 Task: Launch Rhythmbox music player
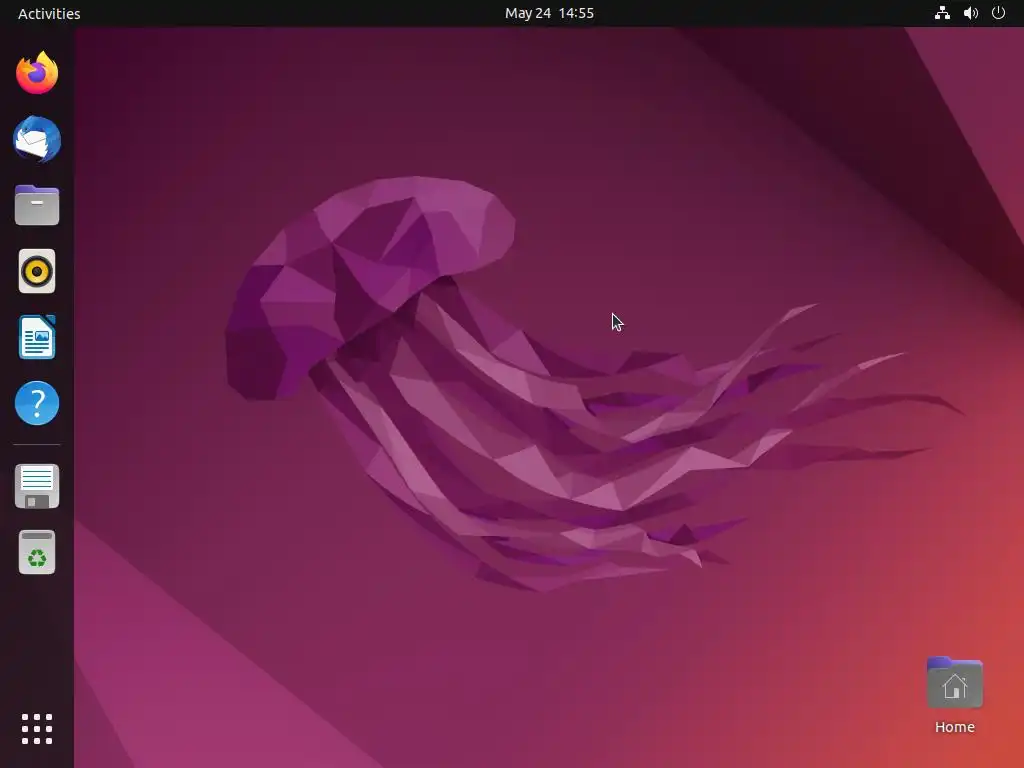pos(37,271)
